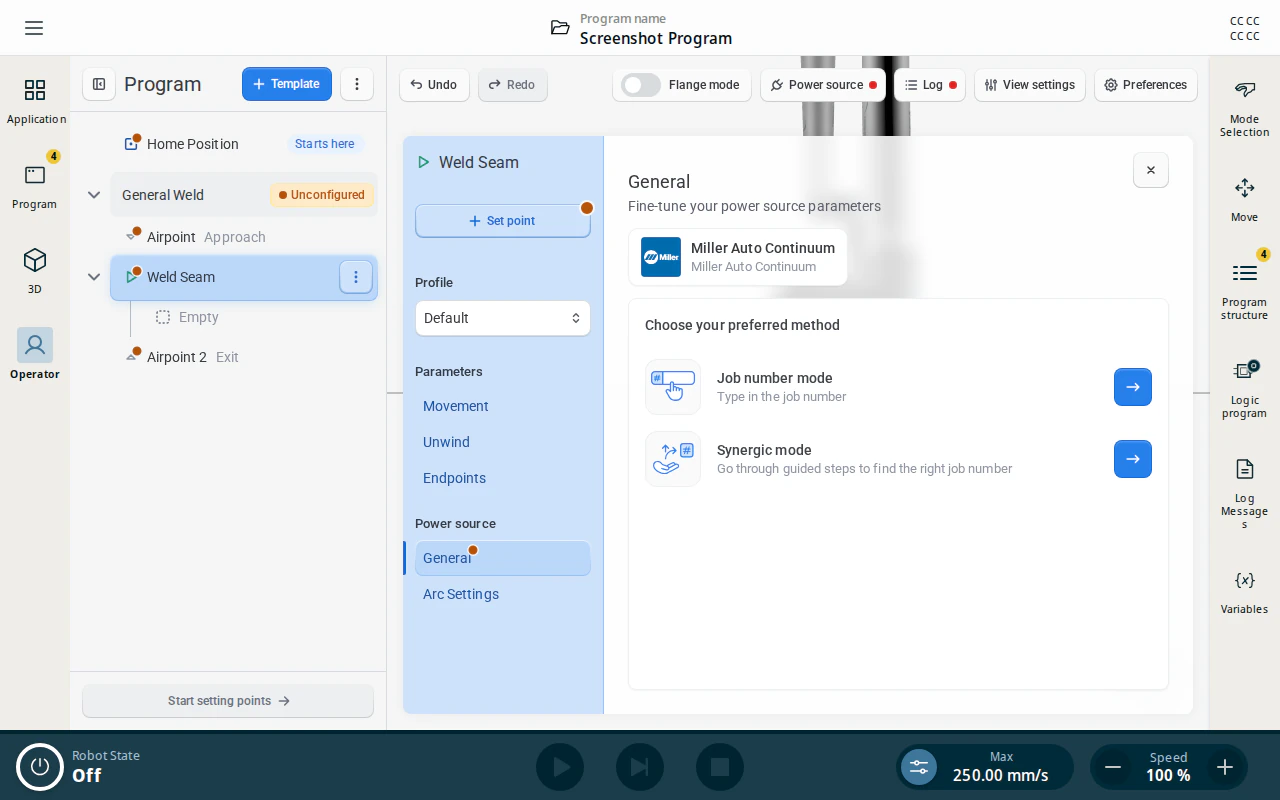Screen dimensions: 1280x800
Task: Choose Synergic mode arrow
Action: pyautogui.click(x=1133, y=459)
